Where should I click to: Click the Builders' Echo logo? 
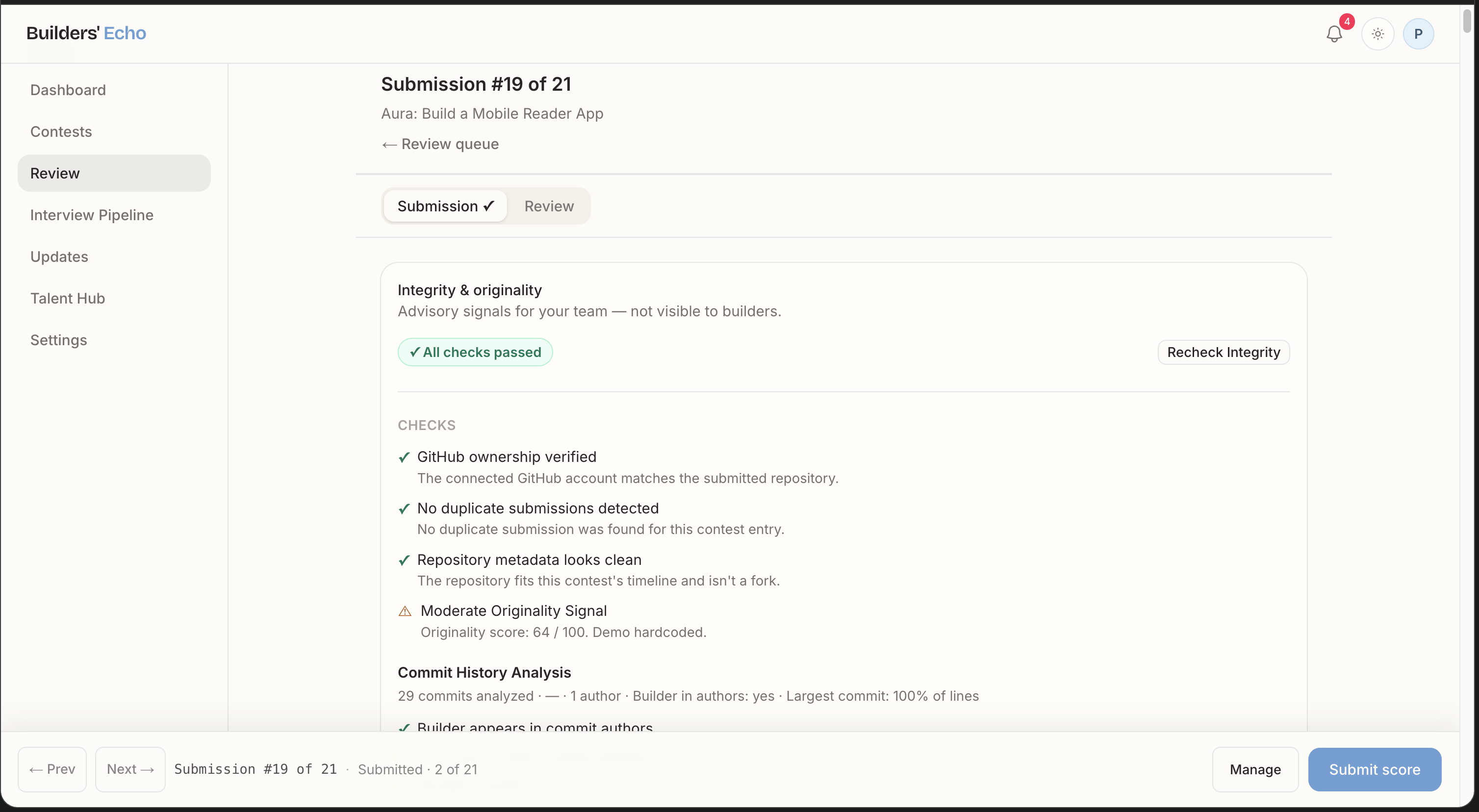(86, 33)
